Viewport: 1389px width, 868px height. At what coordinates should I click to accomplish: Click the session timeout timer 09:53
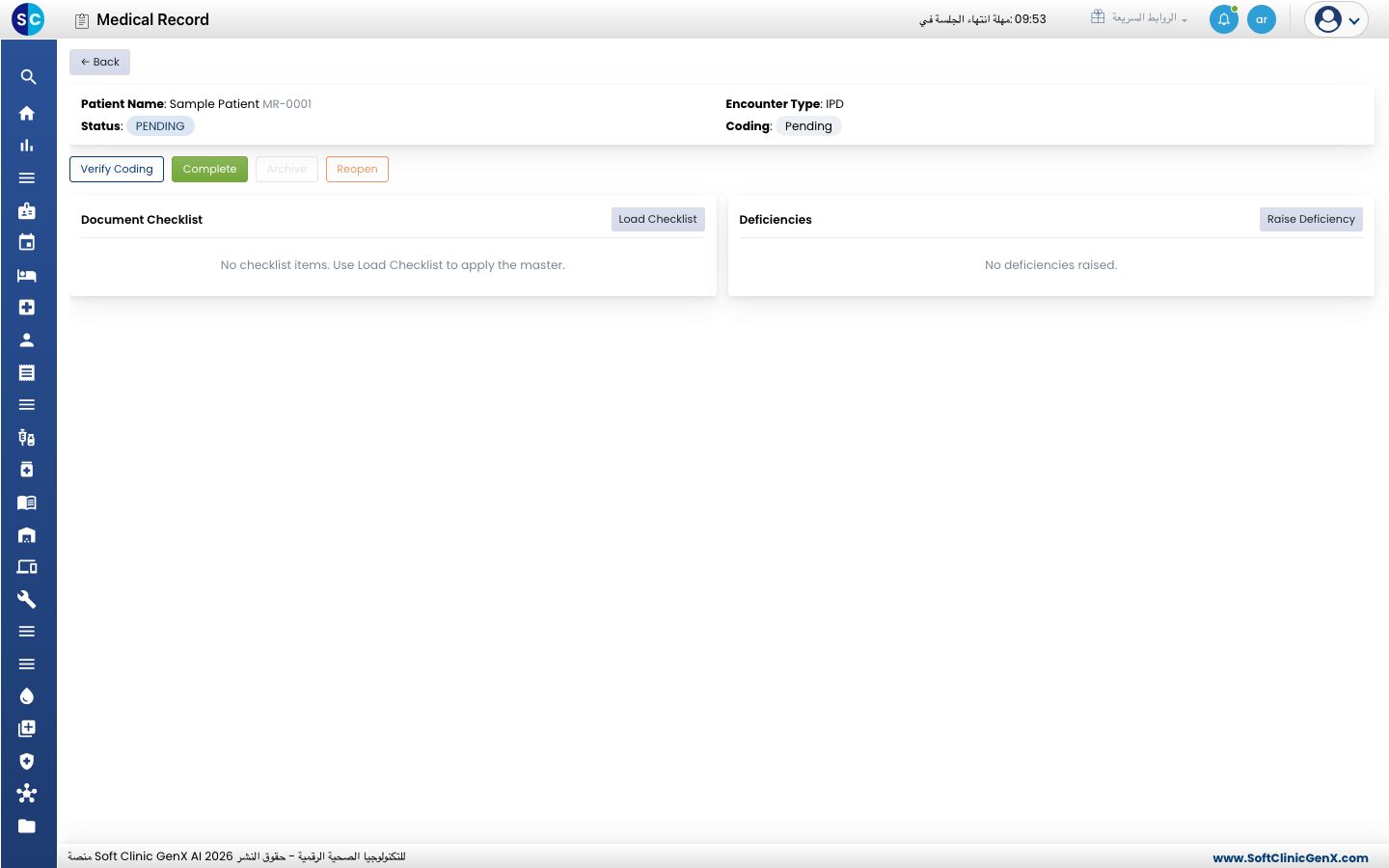tap(1030, 19)
